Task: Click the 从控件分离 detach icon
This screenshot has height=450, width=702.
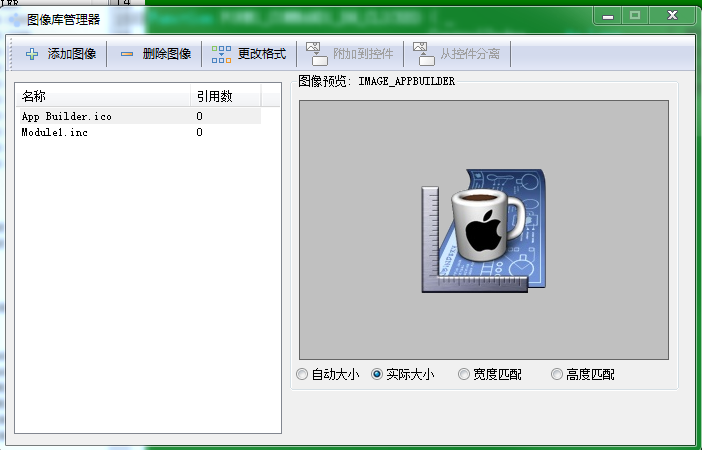Action: point(424,54)
